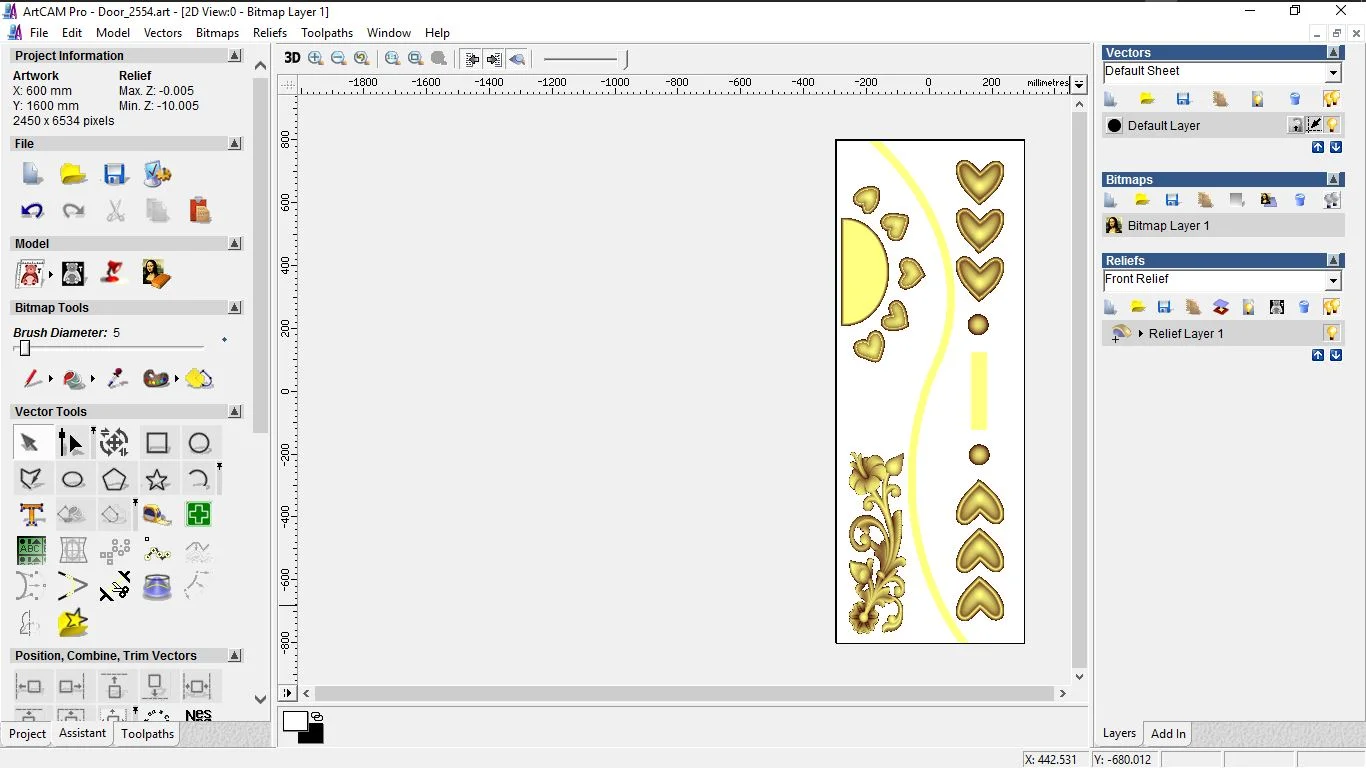Toggle Default Layer visibility light bulb
The width and height of the screenshot is (1366, 768).
click(x=1333, y=125)
